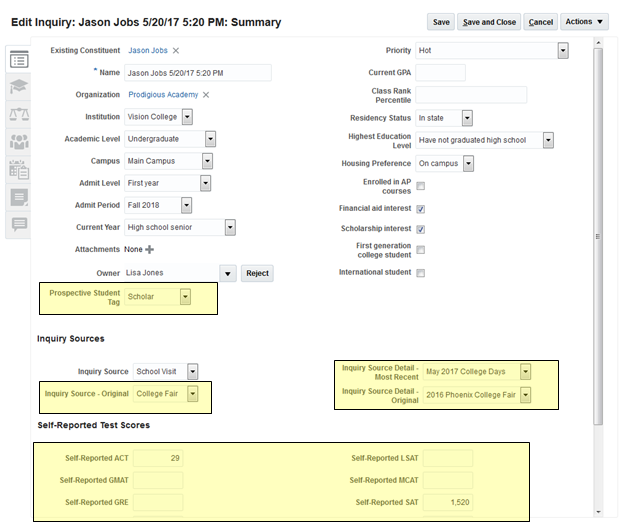Edit the Name input field

coord(198,73)
